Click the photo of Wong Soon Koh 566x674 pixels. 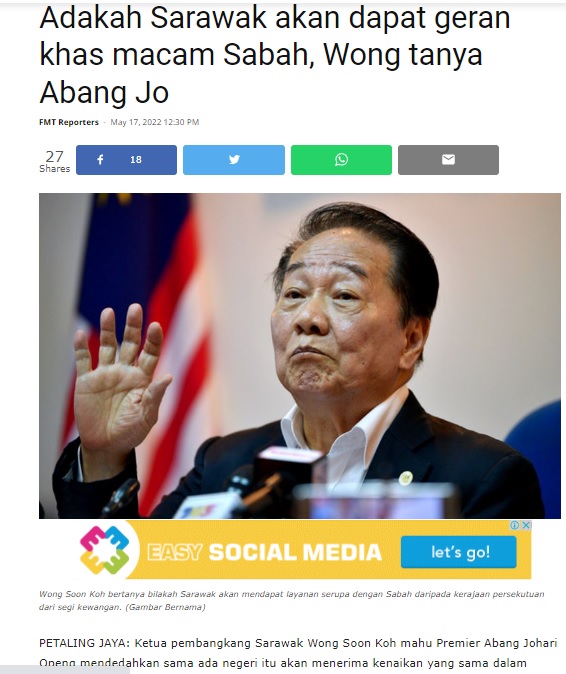[x=300, y=356]
